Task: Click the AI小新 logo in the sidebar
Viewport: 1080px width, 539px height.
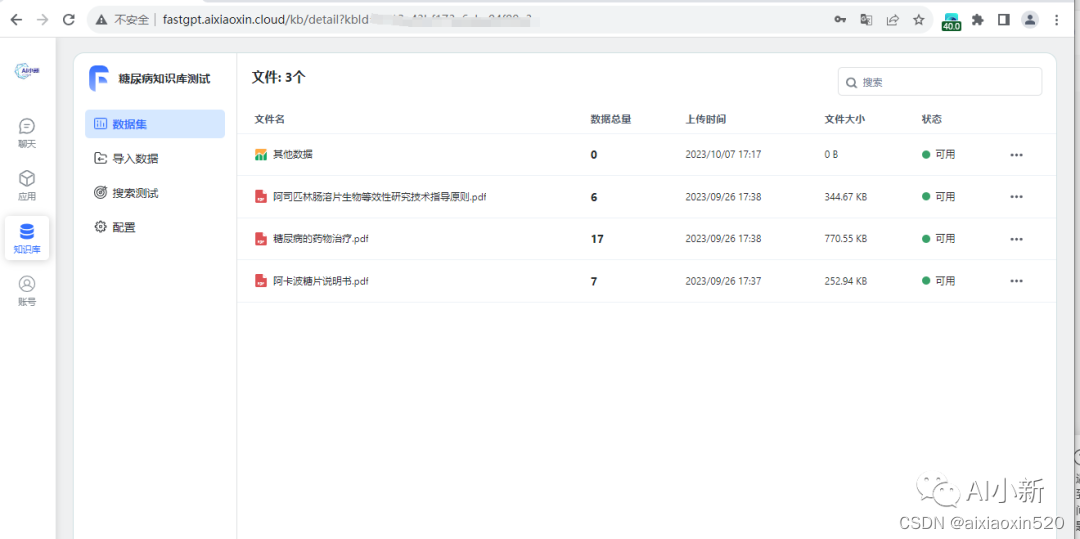Action: [27, 71]
